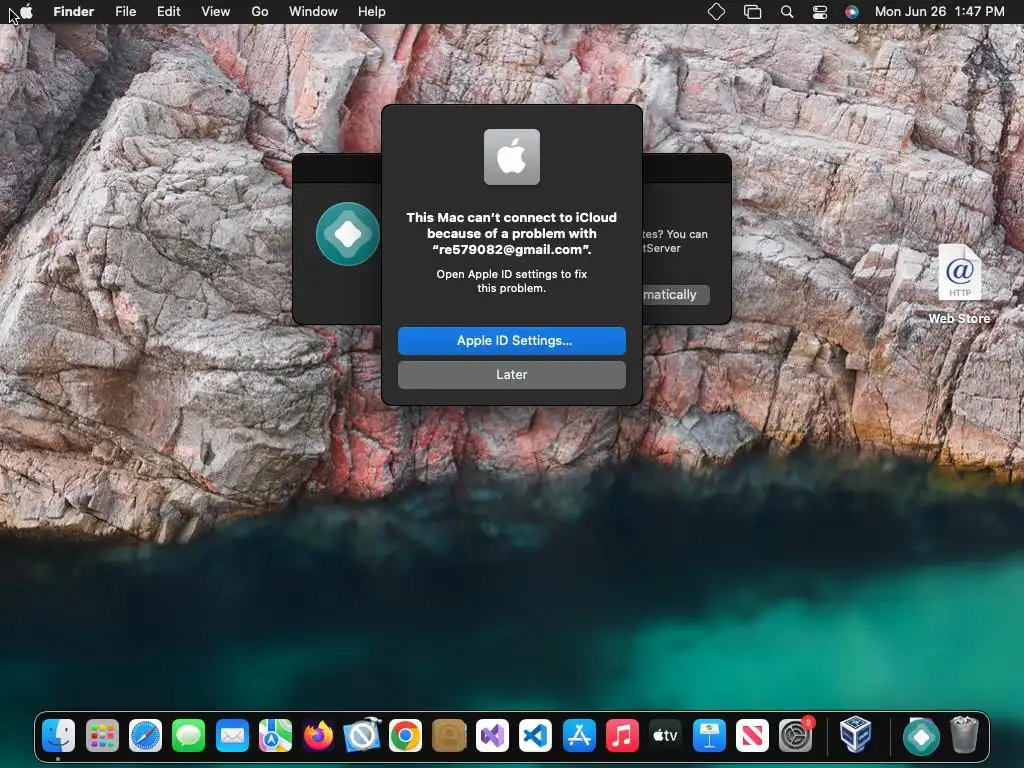Click the Apple ID Settings button
The height and width of the screenshot is (768, 1024).
511,340
